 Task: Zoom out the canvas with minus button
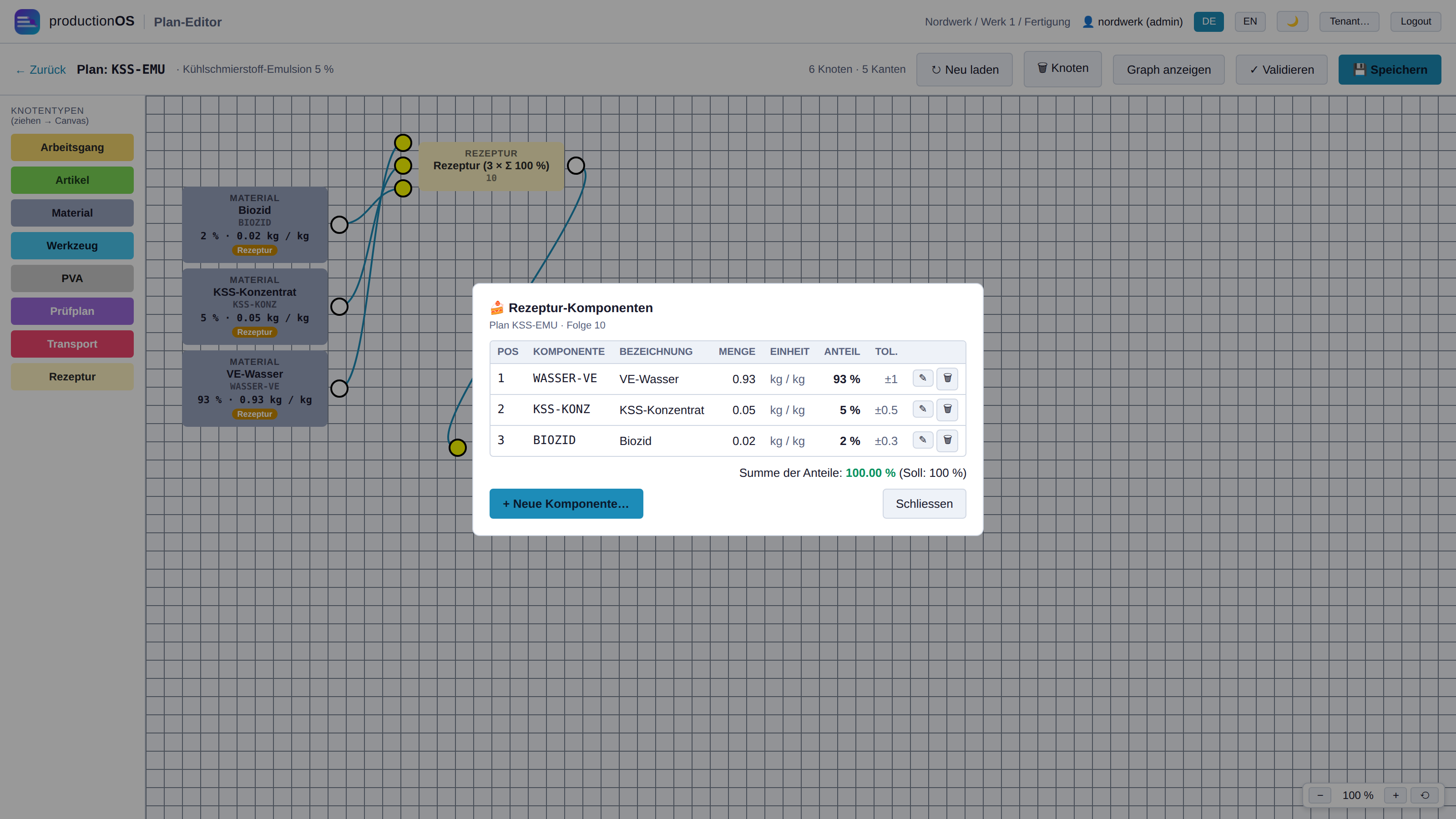1320,795
